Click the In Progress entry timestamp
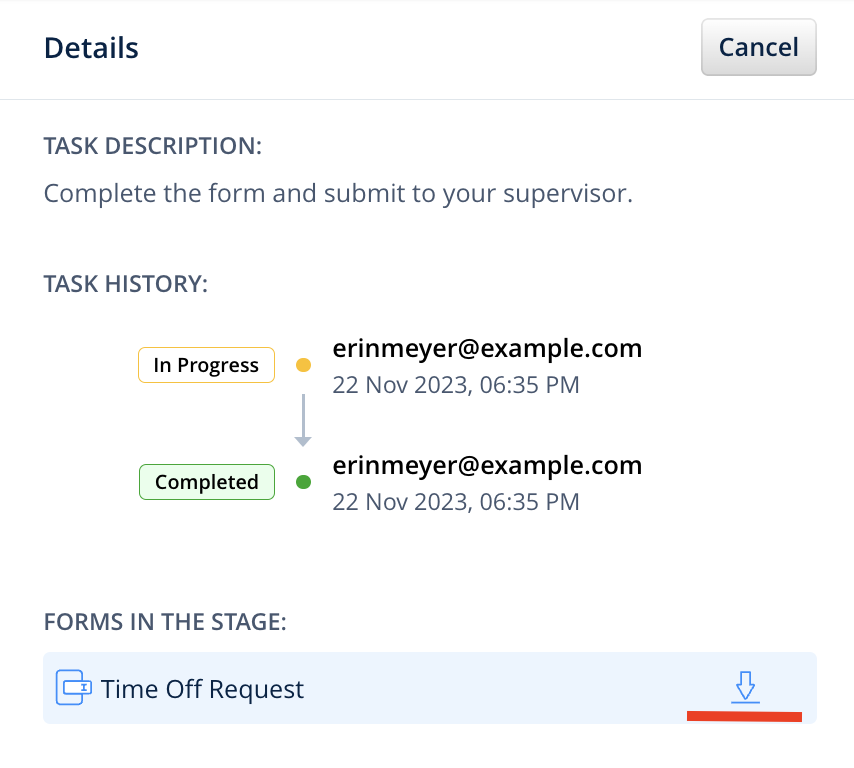This screenshot has height=768, width=854. [456, 385]
